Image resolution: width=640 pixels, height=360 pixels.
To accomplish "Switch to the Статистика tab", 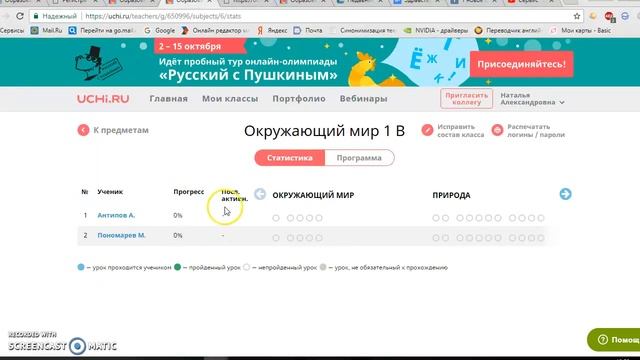I will point(290,158).
